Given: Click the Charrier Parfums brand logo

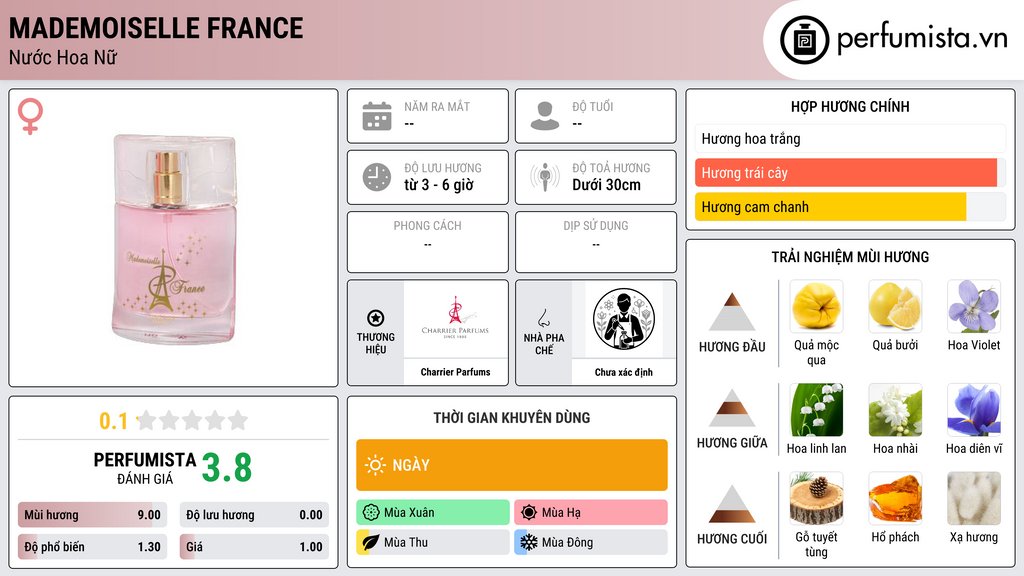Looking at the screenshot, I should (x=455, y=318).
